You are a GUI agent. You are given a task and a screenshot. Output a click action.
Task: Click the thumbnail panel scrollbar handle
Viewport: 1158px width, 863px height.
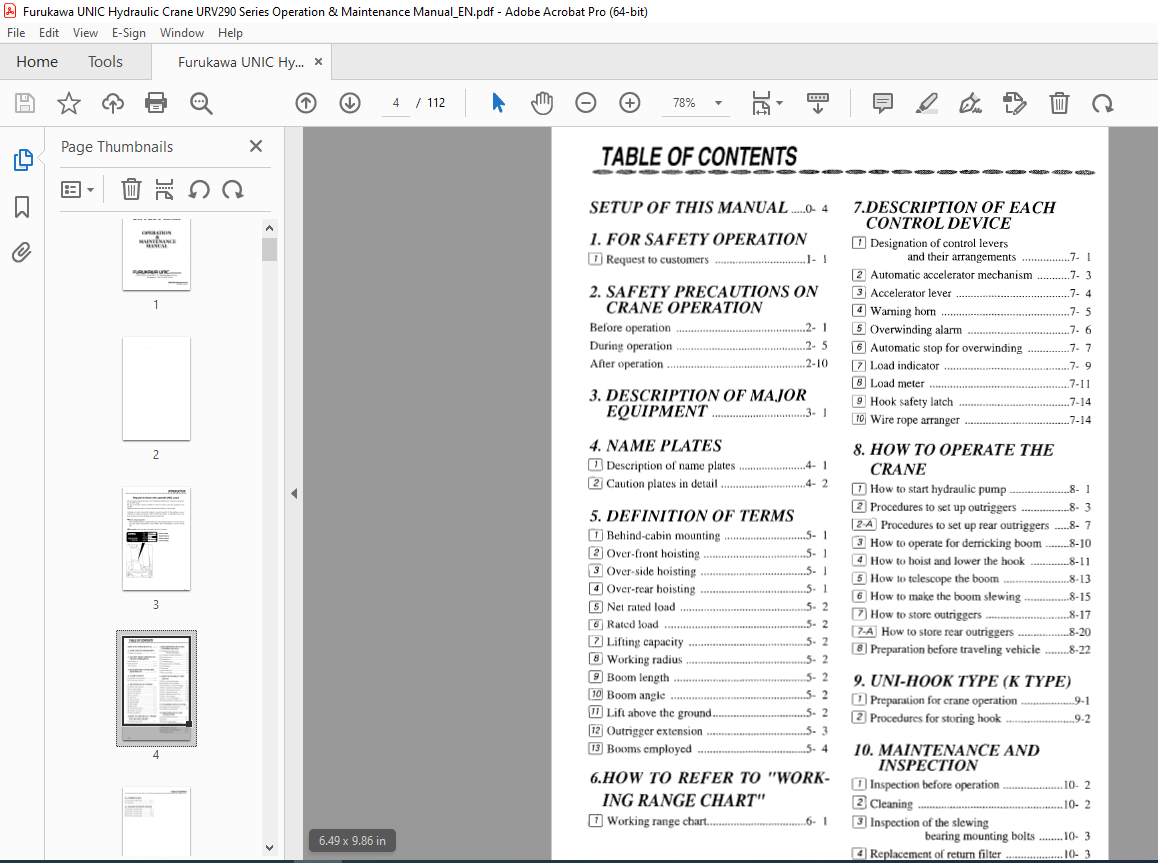[269, 250]
